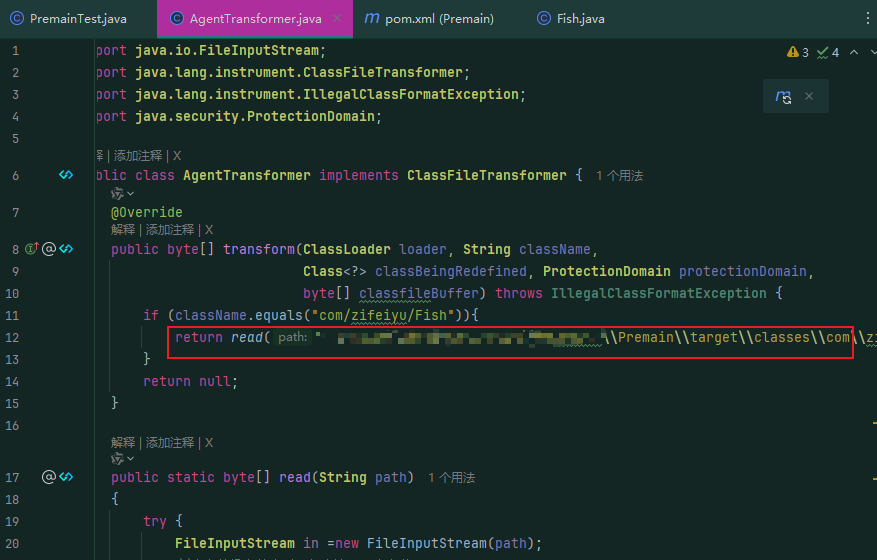Click 解释 above the read method

[123, 443]
